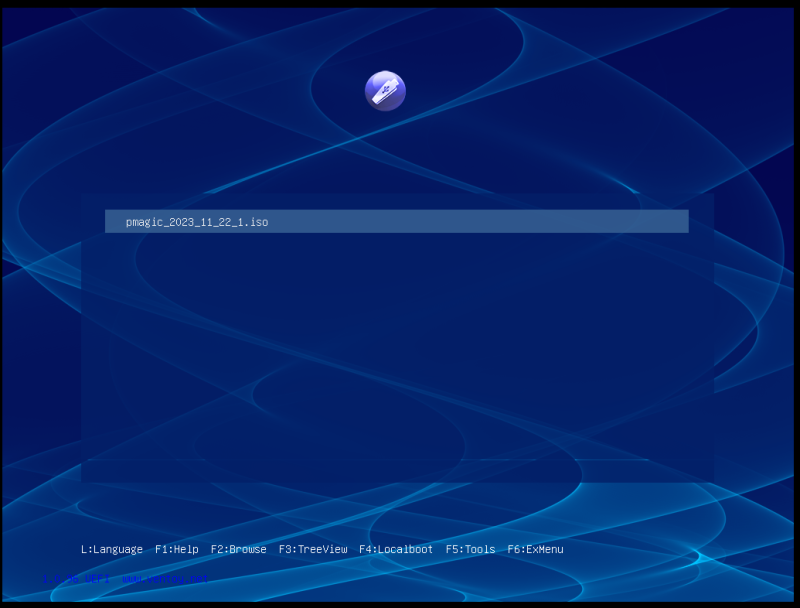Click the 1.0.96 UEFI version text
Viewport: 800px width, 608px height.
[76, 579]
